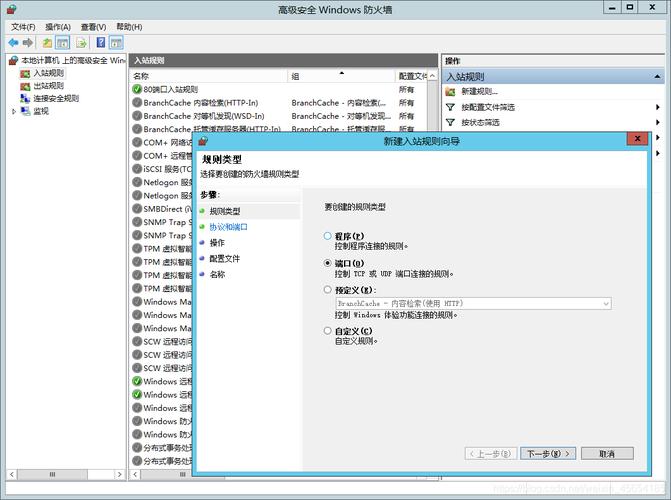Click the firewall icon beside 本地计算机 tree root

click(x=14, y=60)
